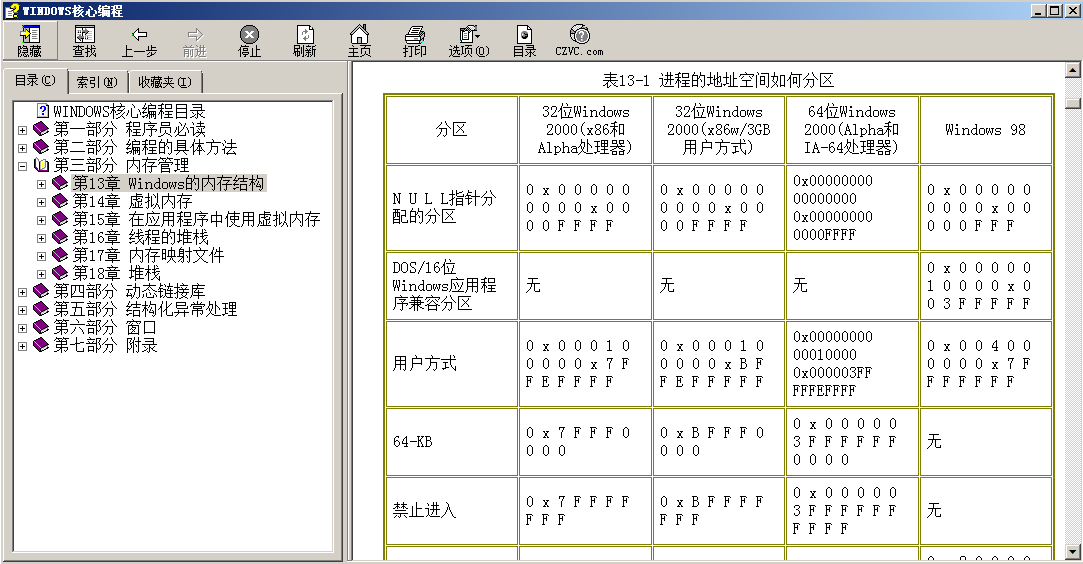Click book icon of 第16章 线程的堆栈
The image size is (1083, 564).
coord(60,237)
